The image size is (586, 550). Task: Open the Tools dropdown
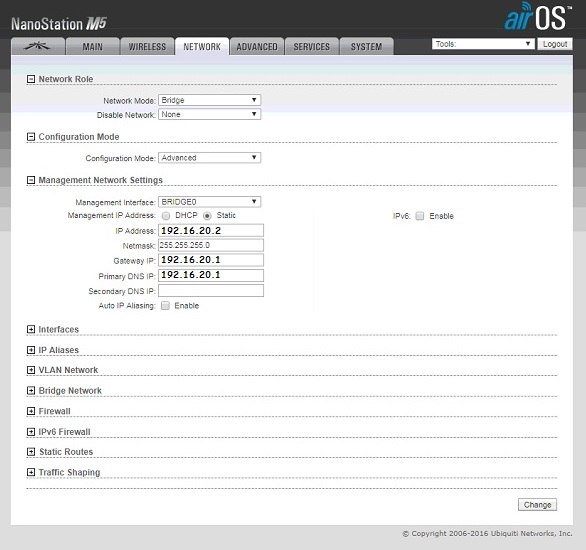(483, 44)
